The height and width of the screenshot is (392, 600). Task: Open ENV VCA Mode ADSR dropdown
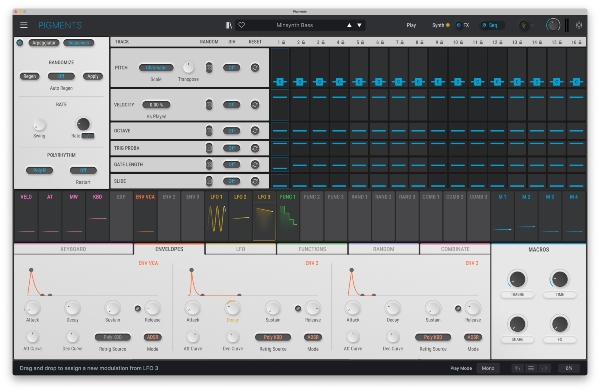click(152, 337)
